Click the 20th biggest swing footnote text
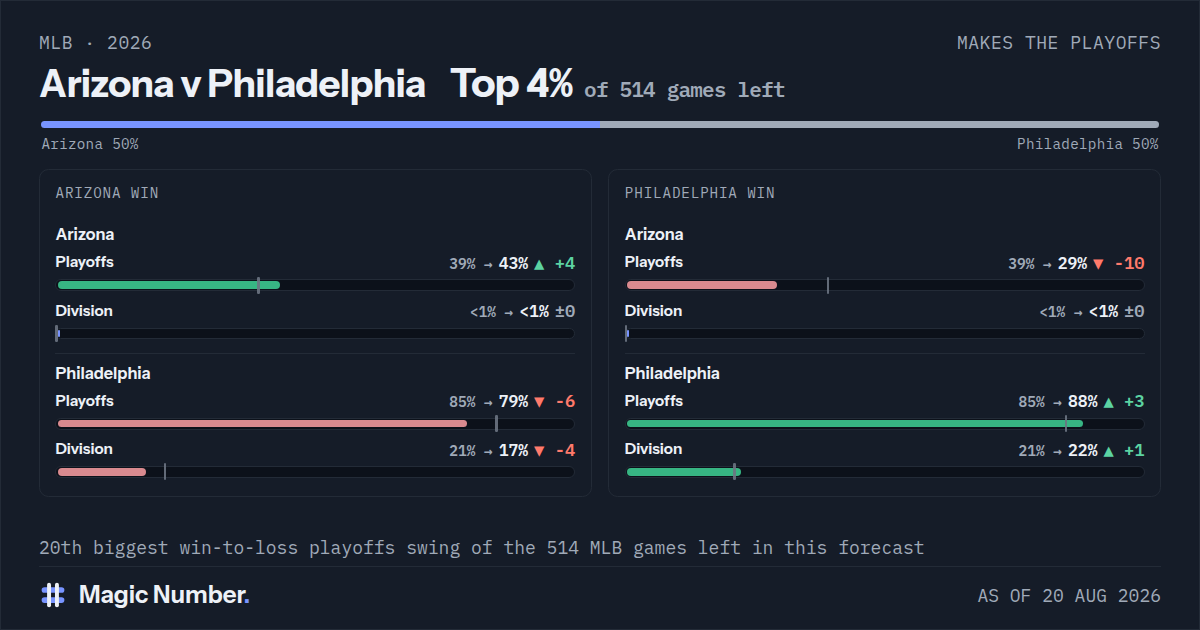This screenshot has height=630, width=1200. [x=482, y=548]
